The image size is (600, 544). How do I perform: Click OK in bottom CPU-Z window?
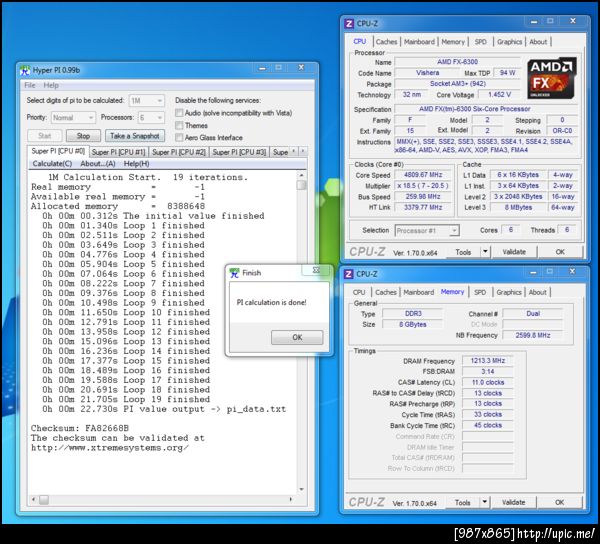pyautogui.click(x=559, y=502)
